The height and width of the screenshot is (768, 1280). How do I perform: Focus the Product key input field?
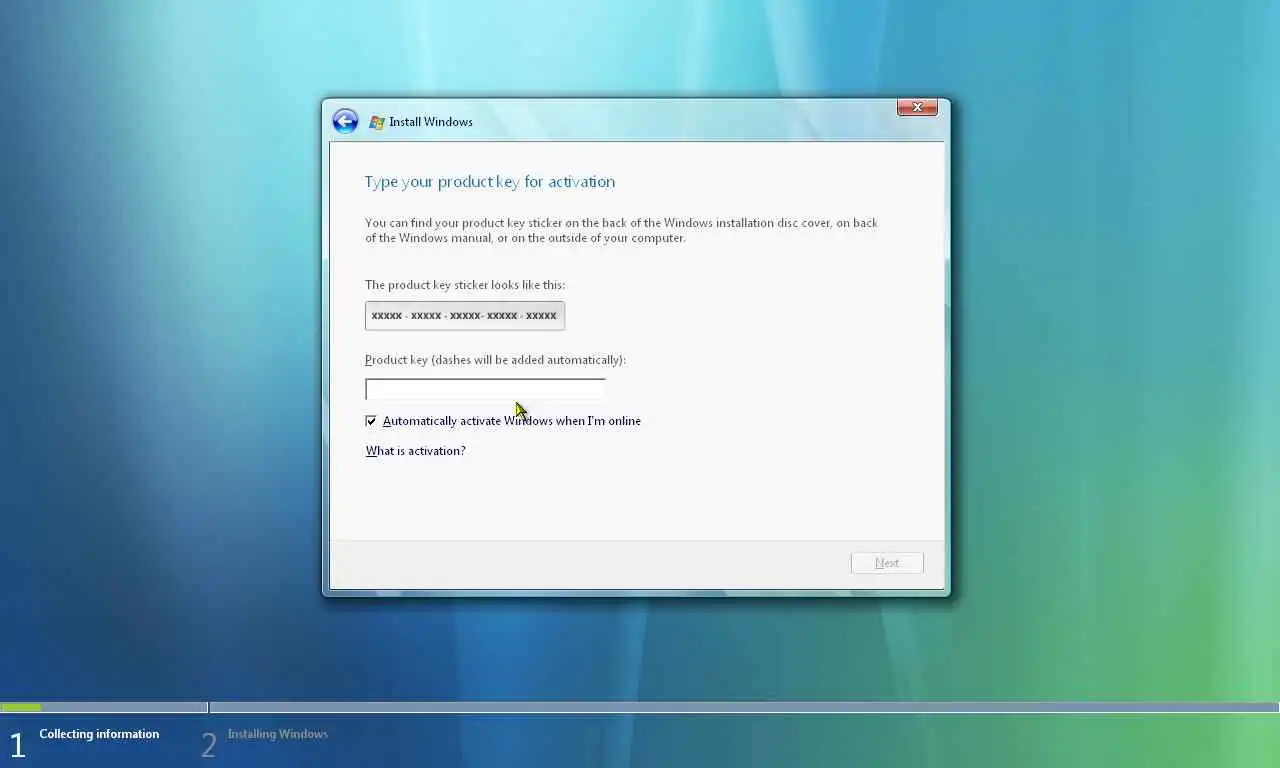click(485, 389)
